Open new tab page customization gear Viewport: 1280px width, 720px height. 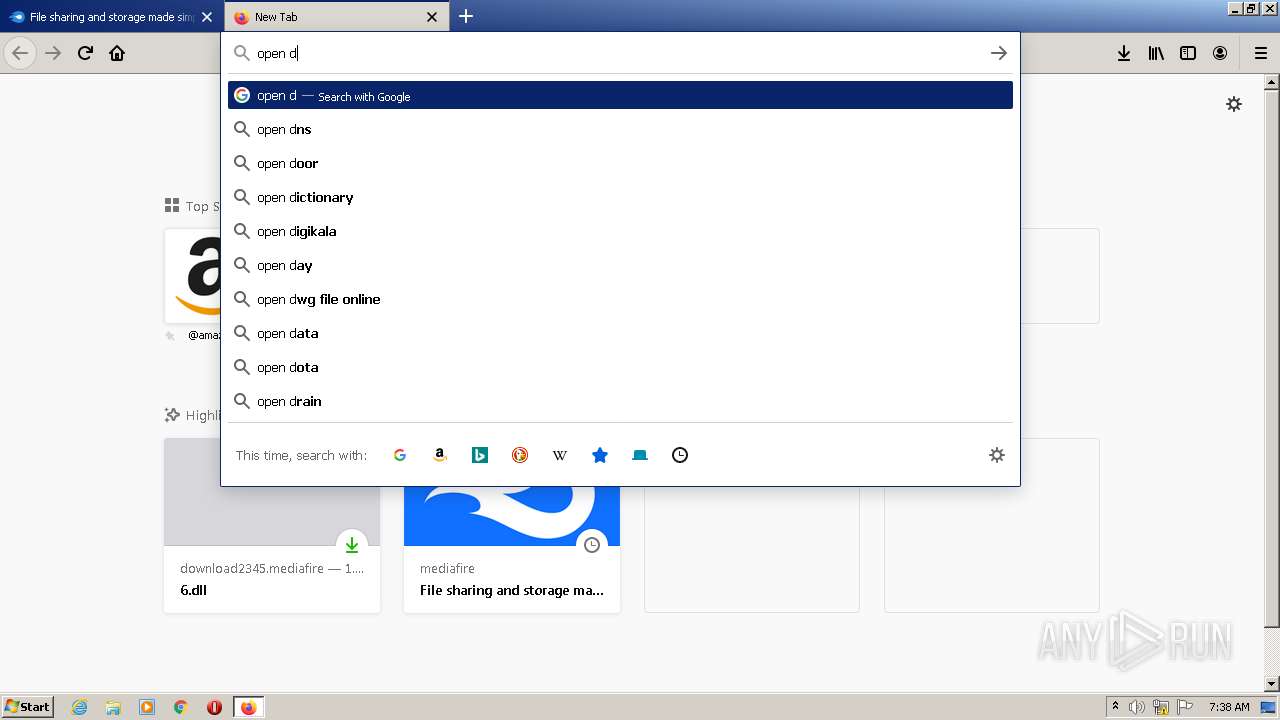[1234, 104]
